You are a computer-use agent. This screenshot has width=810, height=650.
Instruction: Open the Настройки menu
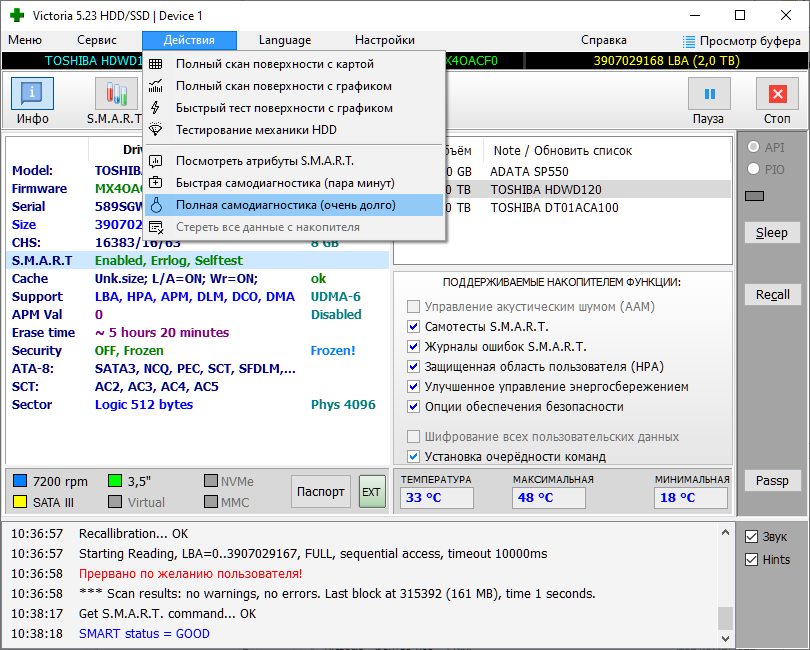pyautogui.click(x=384, y=40)
